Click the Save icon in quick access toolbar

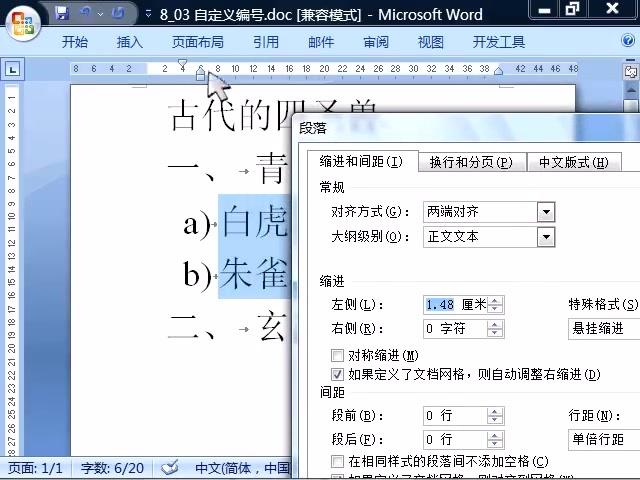pos(62,13)
